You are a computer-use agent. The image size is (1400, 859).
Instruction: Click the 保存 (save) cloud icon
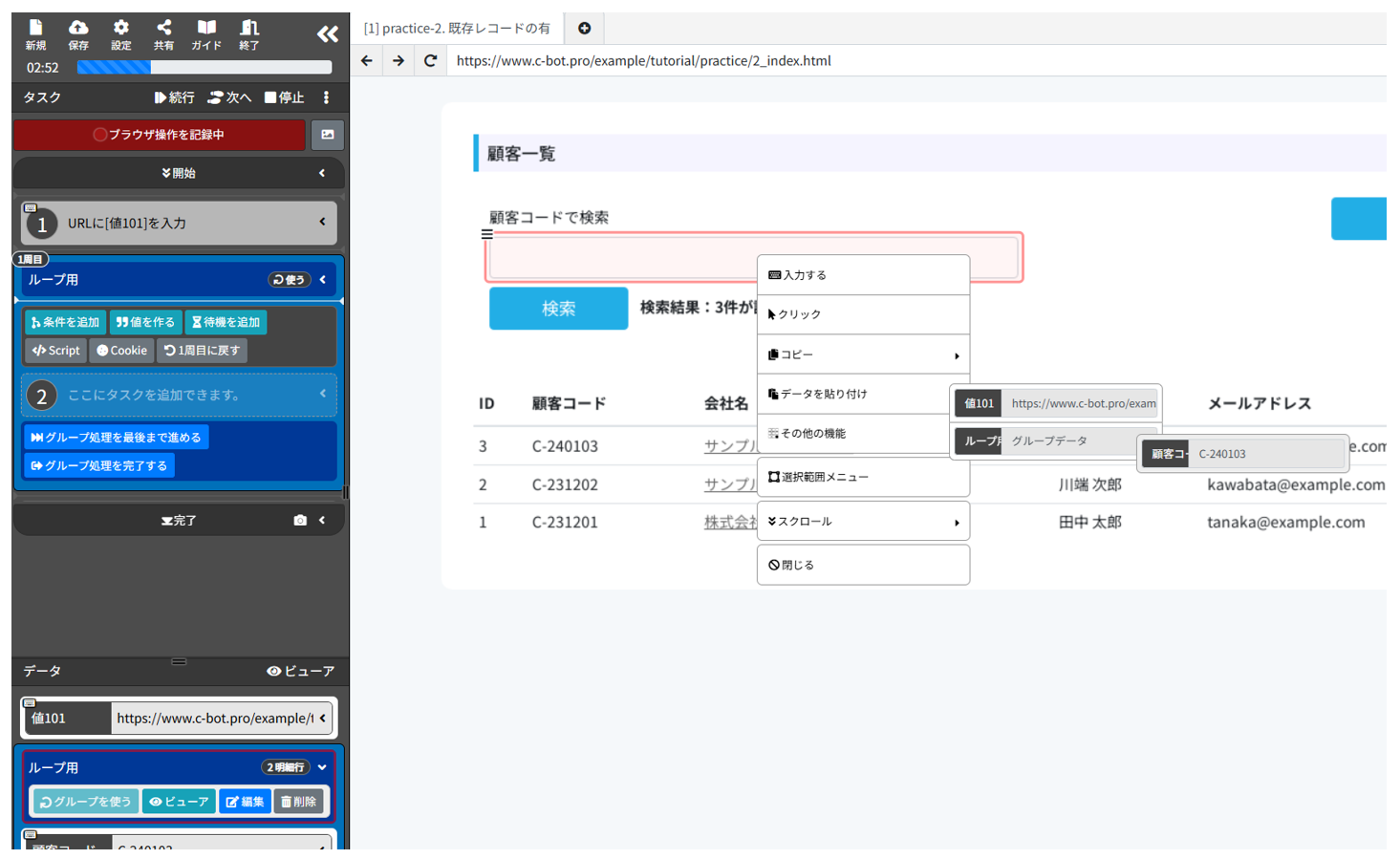coord(78,33)
